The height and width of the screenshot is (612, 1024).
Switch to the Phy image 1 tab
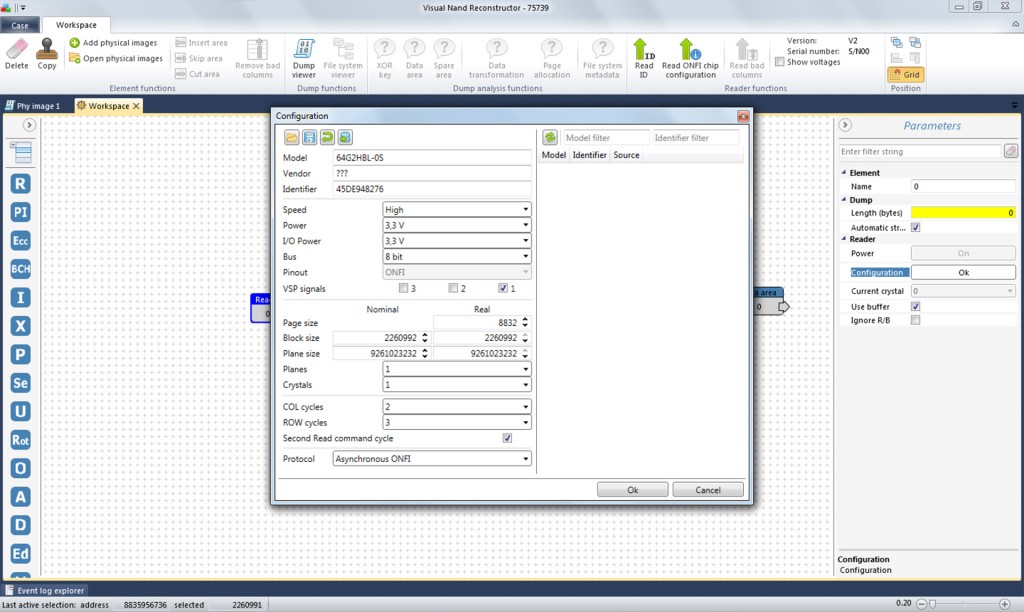[33, 106]
